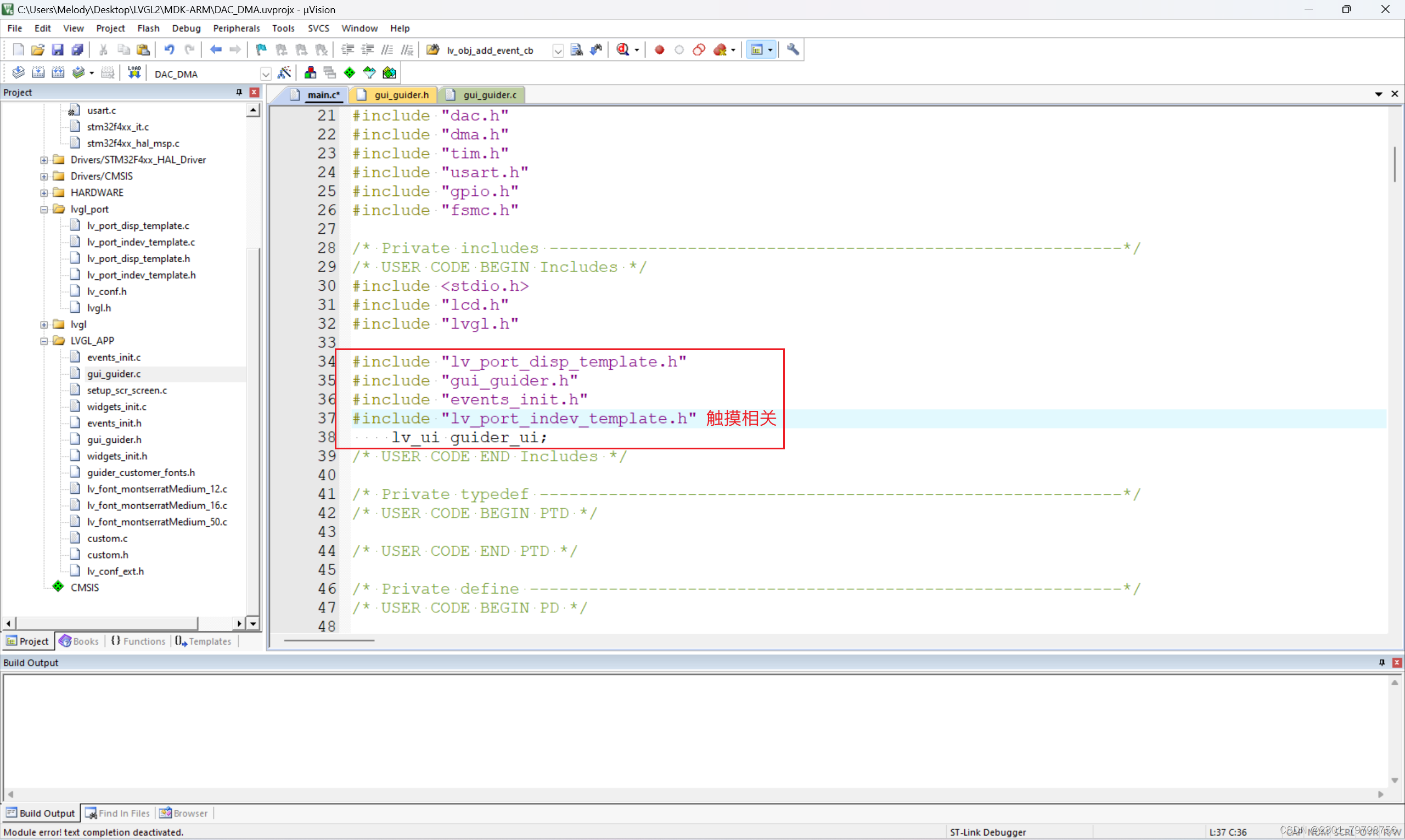Rebuild all target files
This screenshot has height=840, width=1405.
tap(58, 72)
